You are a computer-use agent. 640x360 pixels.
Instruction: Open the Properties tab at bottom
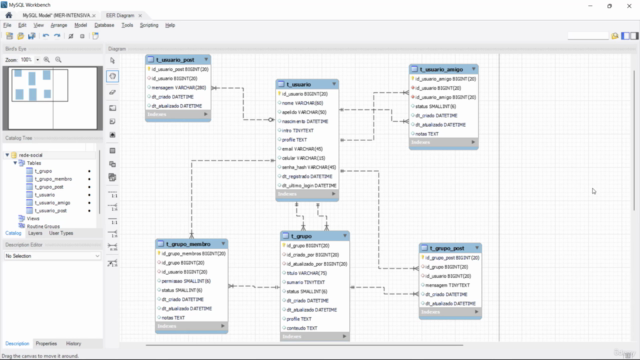point(46,344)
